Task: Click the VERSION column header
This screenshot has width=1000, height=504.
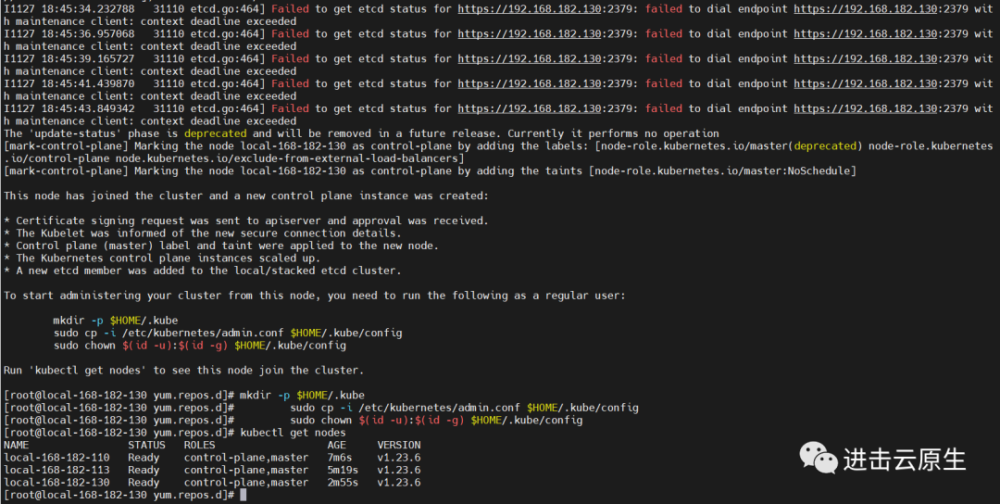Action: [x=399, y=445]
